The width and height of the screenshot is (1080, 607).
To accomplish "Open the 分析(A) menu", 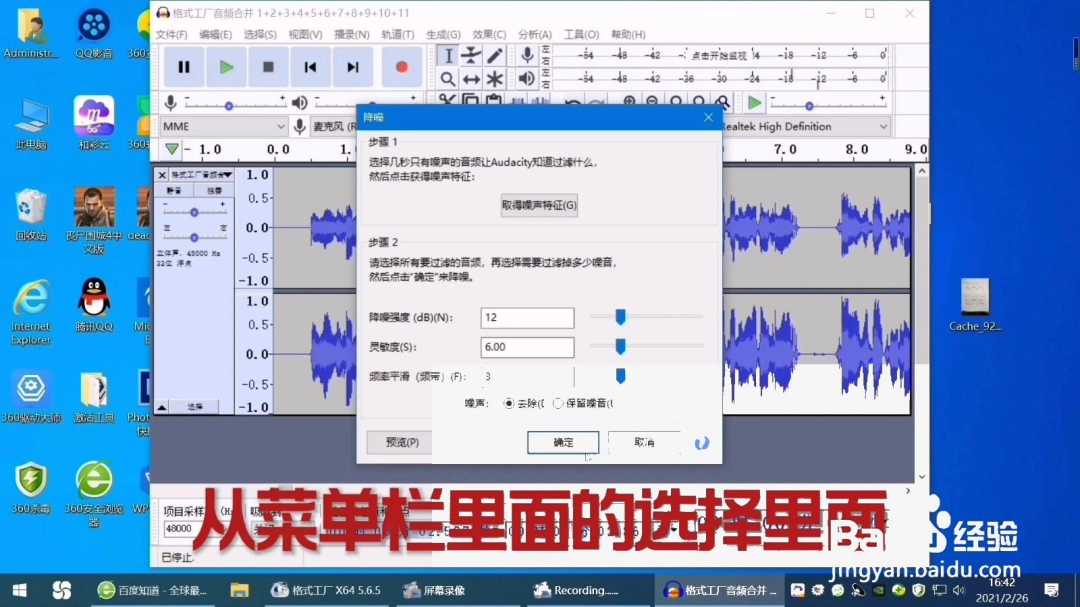I will [534, 34].
